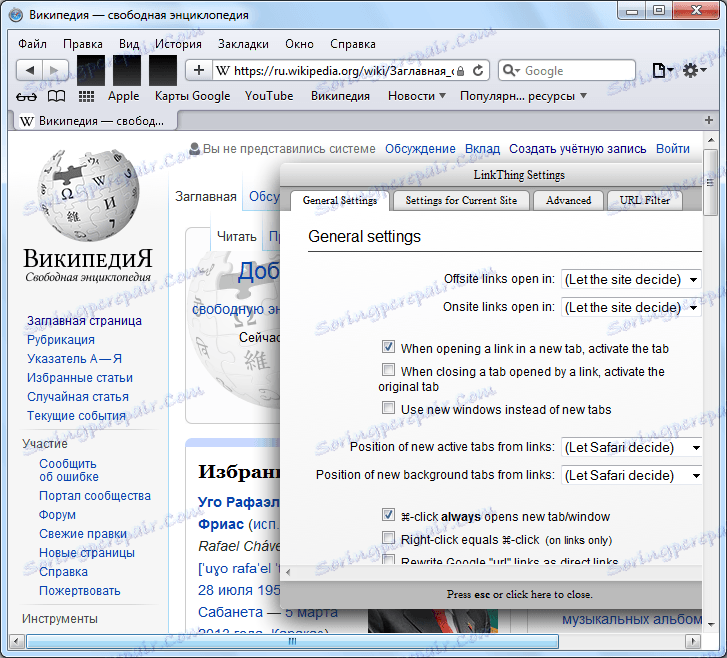Open the Вид menu
This screenshot has width=727, height=658.
tap(129, 44)
